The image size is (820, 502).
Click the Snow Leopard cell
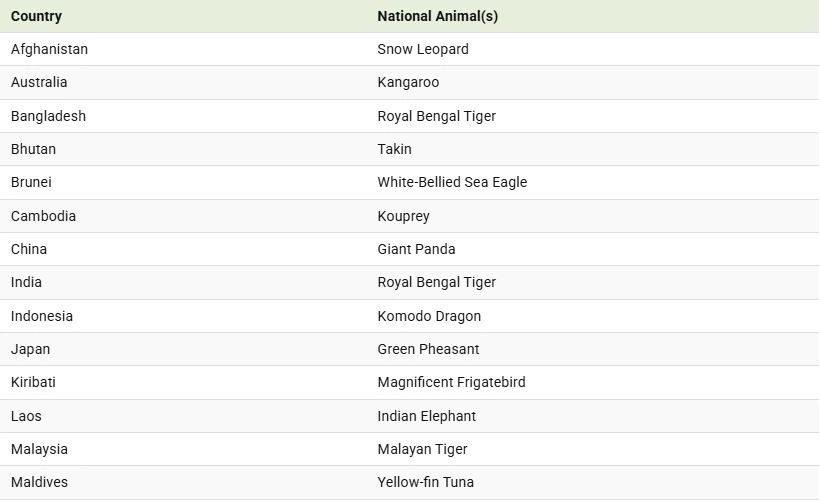pos(423,49)
